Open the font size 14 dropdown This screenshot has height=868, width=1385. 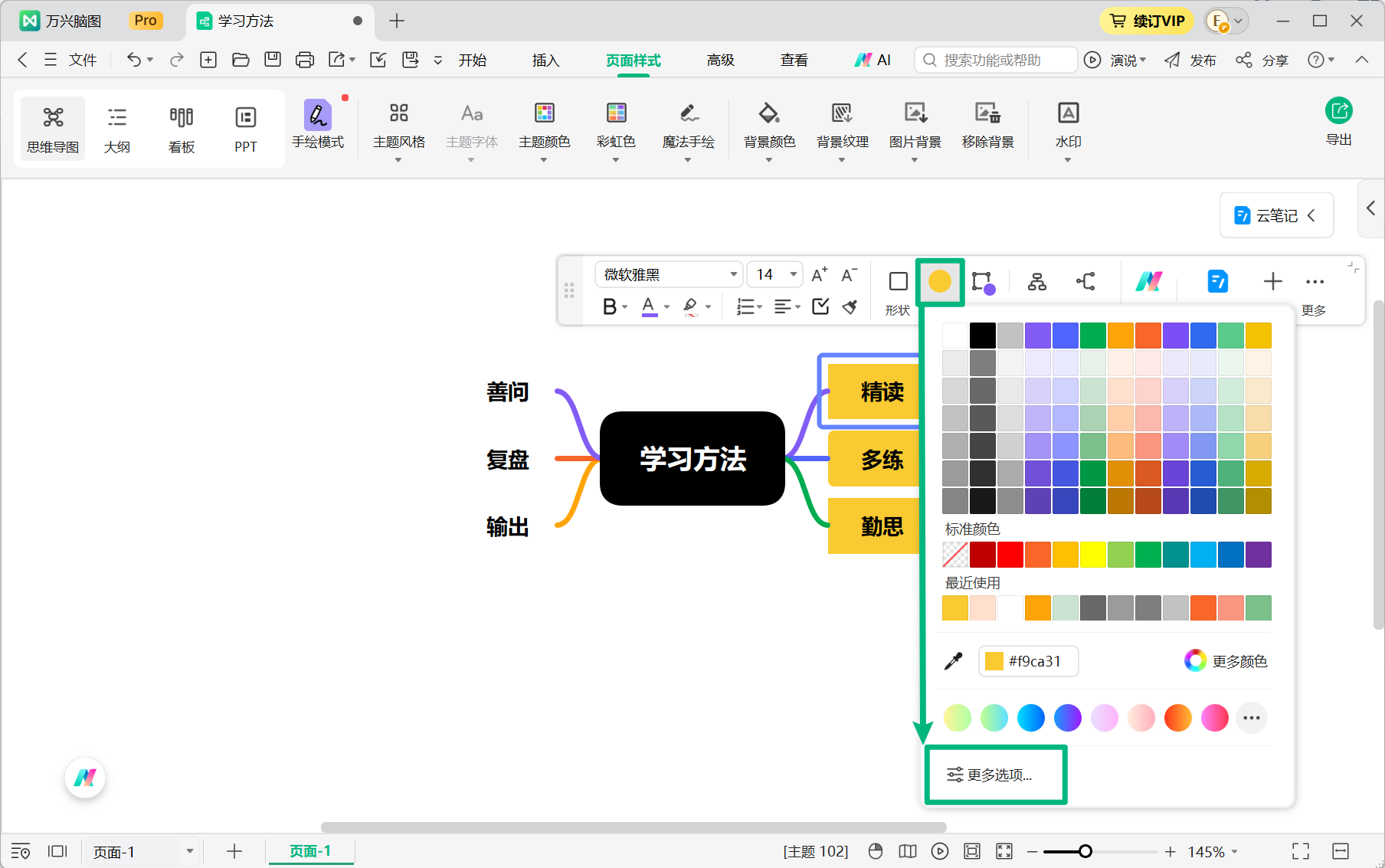(774, 274)
